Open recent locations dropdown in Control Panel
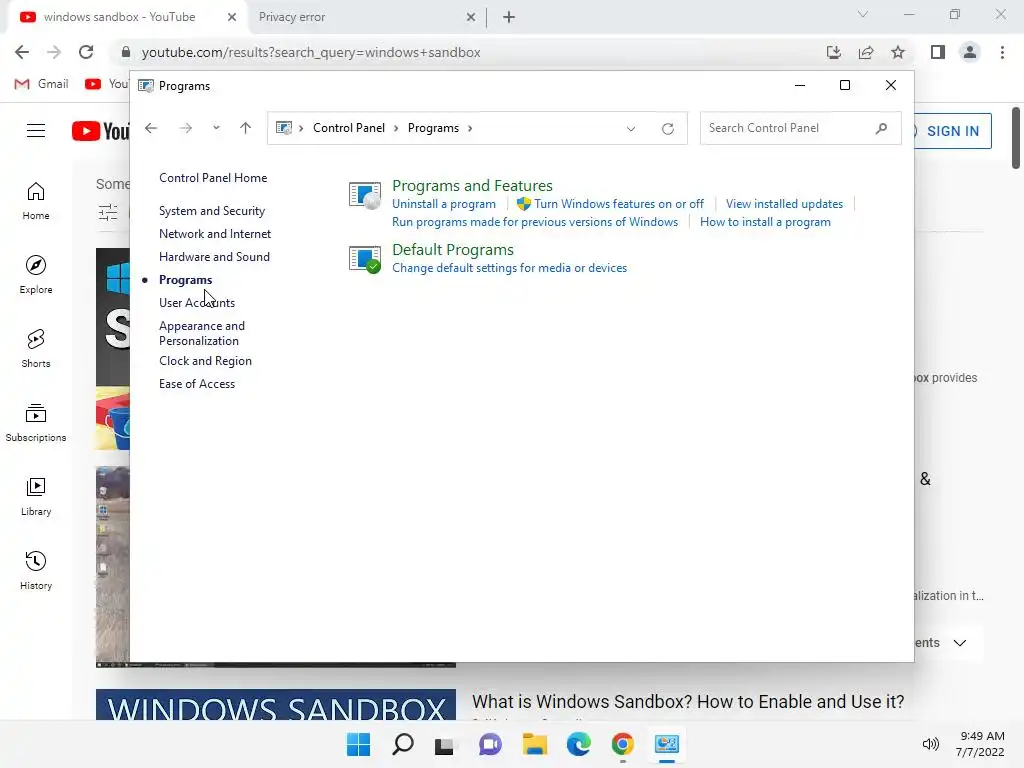This screenshot has width=1024, height=768. click(x=216, y=128)
